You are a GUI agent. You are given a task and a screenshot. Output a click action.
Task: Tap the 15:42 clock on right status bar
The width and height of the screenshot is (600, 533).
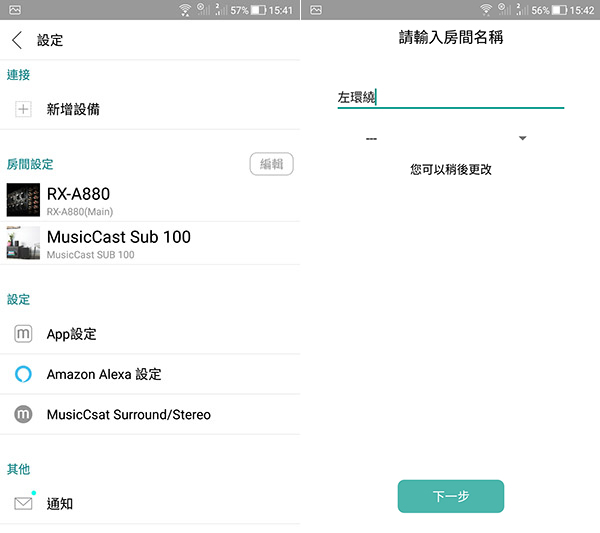[582, 10]
